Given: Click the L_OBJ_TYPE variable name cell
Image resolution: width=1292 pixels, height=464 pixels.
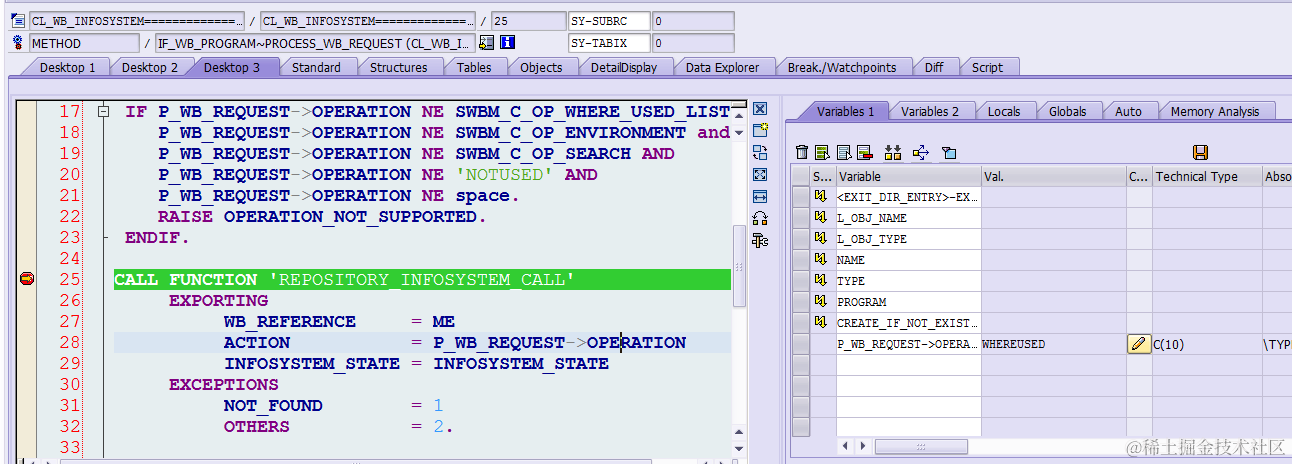Looking at the screenshot, I should (x=908, y=238).
